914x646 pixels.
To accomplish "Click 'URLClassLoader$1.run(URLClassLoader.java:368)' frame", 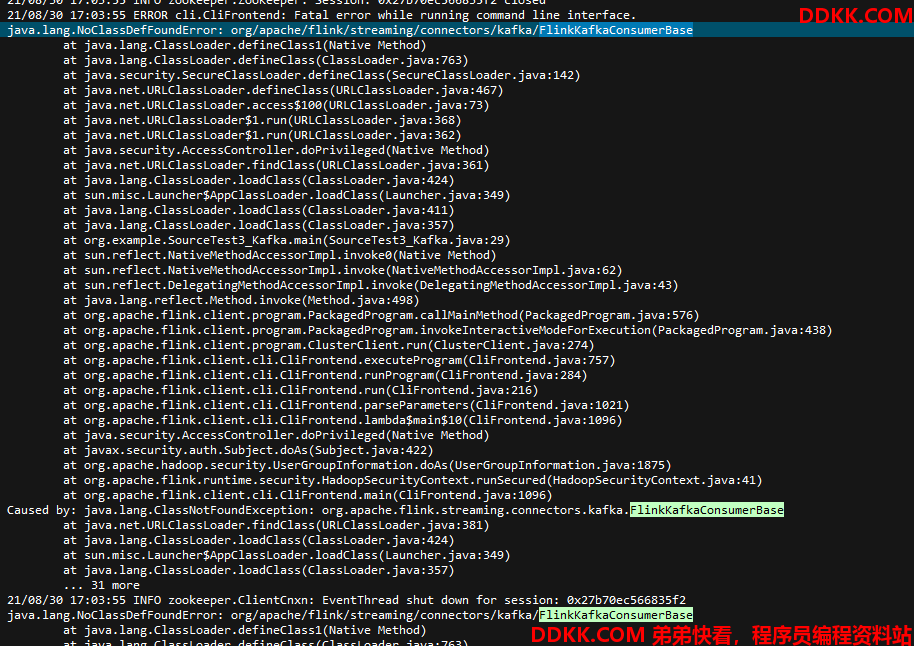I will coord(262,120).
